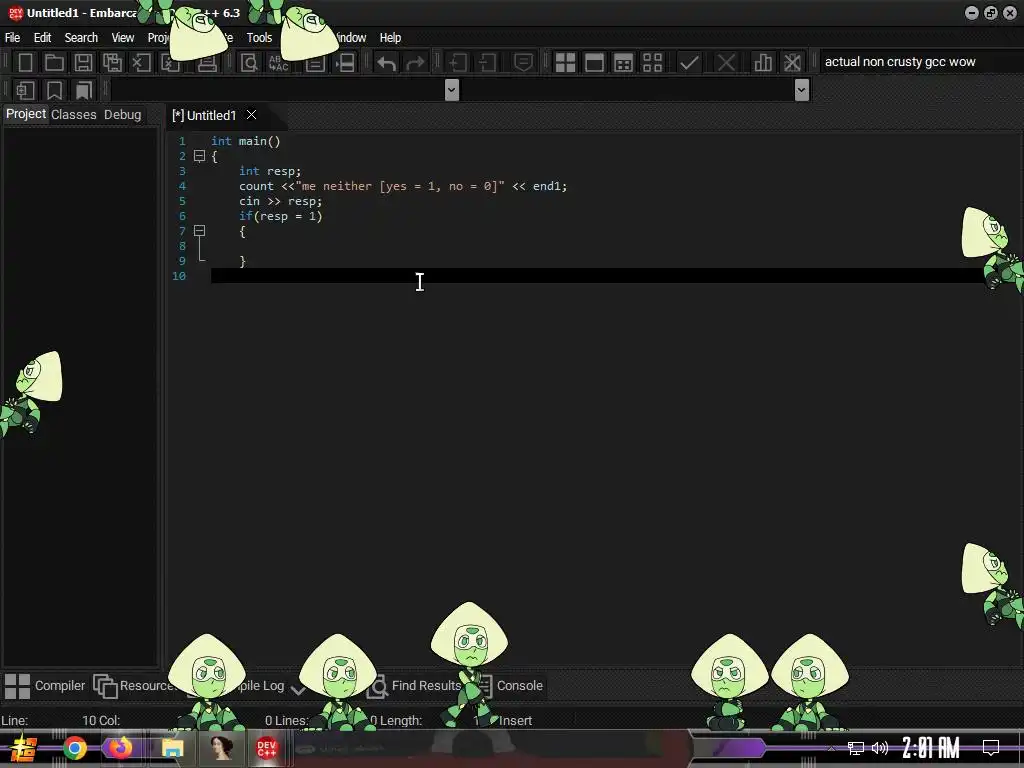This screenshot has width=1024, height=768.
Task: Open the View menu
Action: point(123,38)
